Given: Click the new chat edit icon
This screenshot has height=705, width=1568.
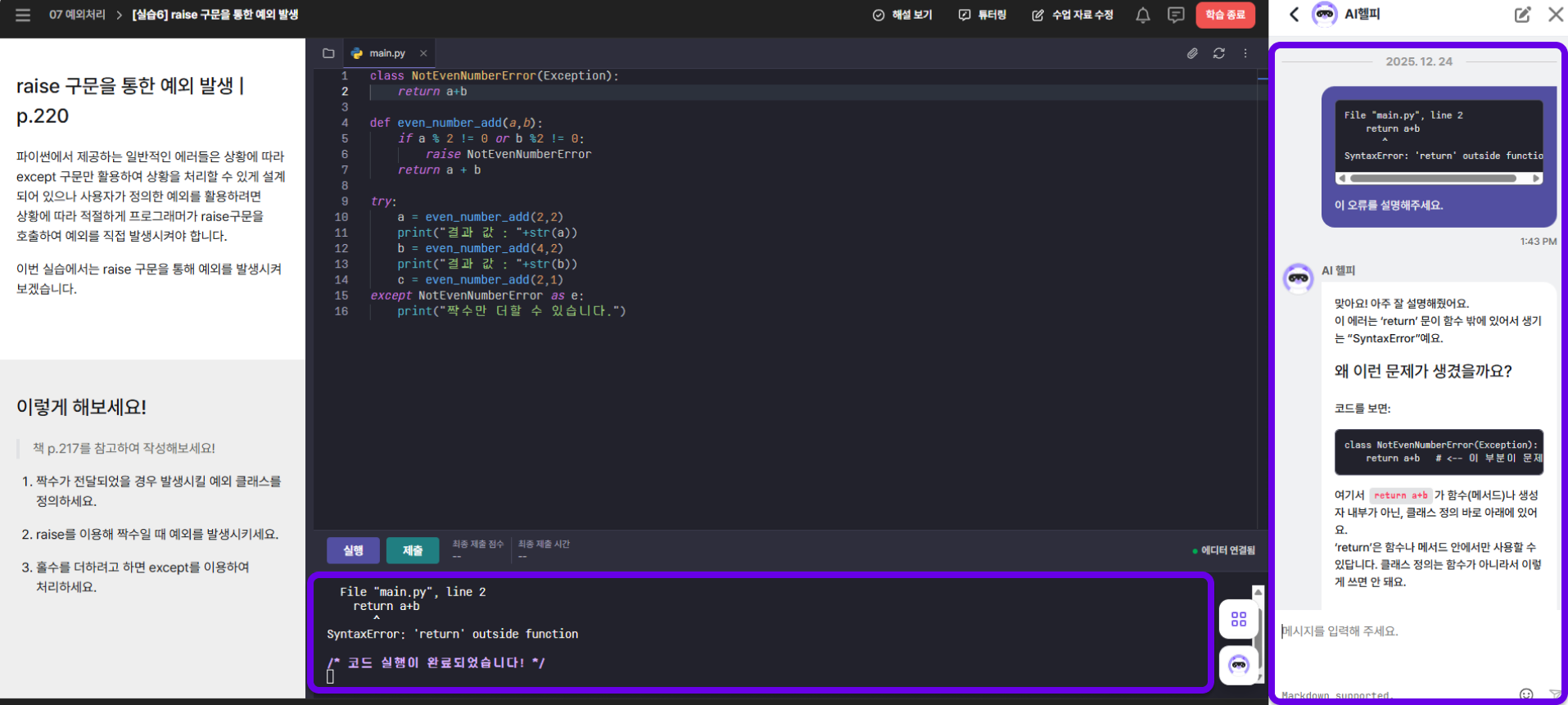Looking at the screenshot, I should point(1522,15).
